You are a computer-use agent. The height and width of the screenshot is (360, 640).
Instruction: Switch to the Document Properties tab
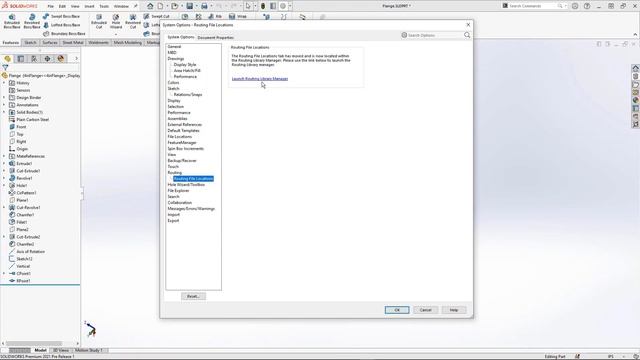pos(216,38)
